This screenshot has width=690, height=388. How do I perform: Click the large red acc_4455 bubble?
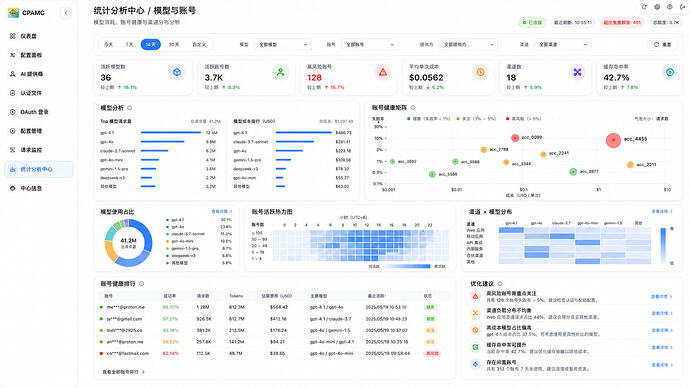pyautogui.click(x=613, y=140)
